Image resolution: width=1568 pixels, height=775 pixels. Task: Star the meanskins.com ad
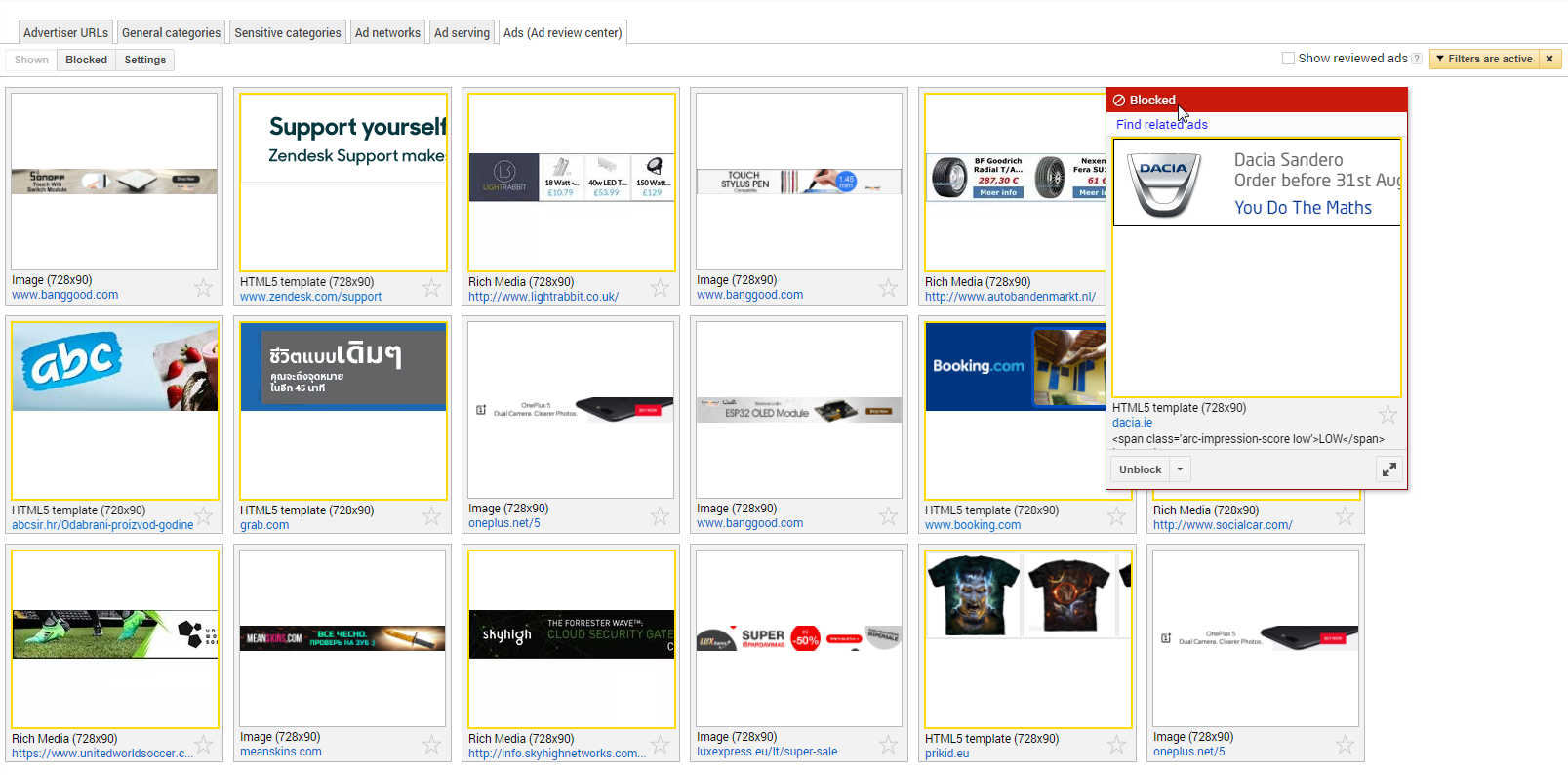431,744
